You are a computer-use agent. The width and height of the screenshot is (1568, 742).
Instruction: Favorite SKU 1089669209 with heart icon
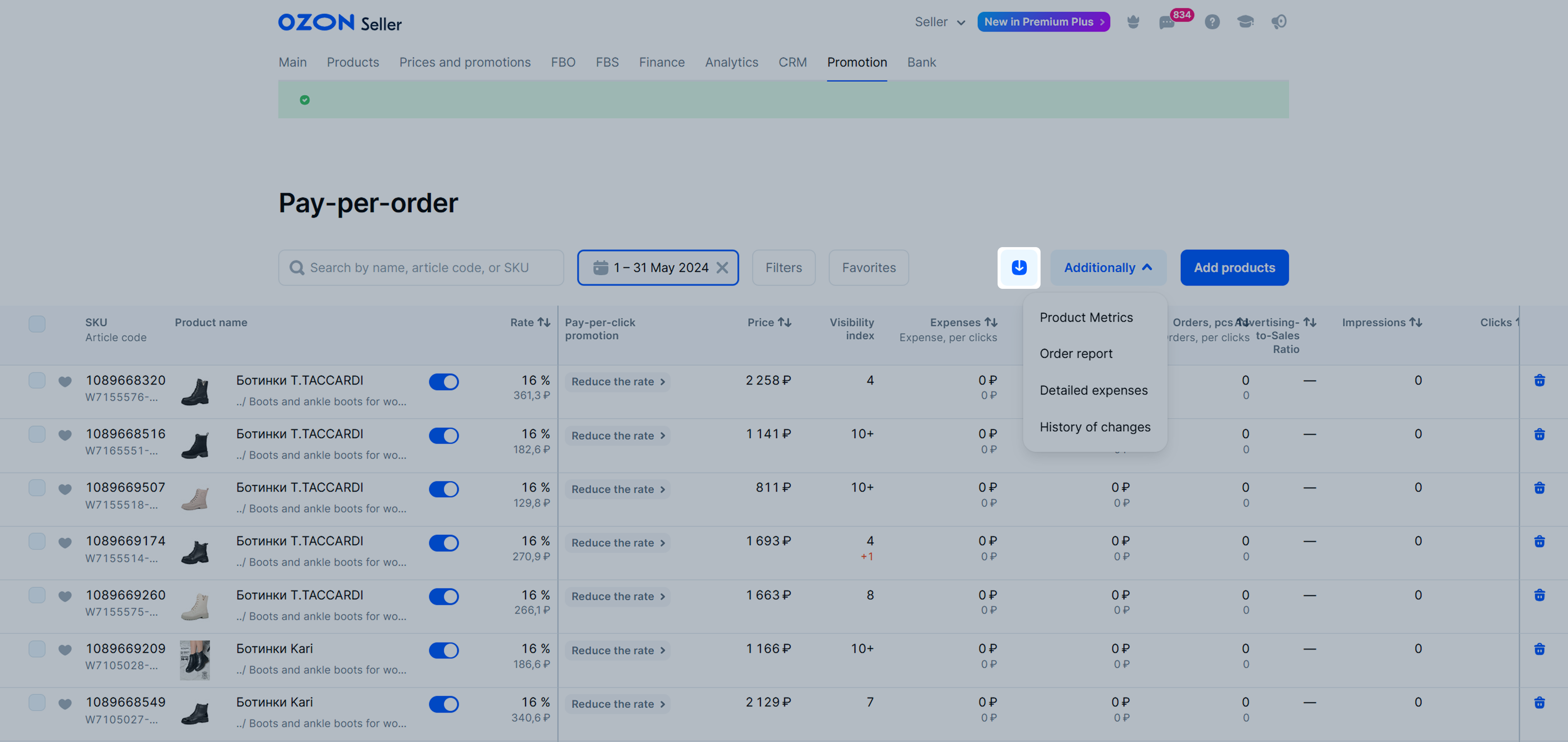pos(65,650)
